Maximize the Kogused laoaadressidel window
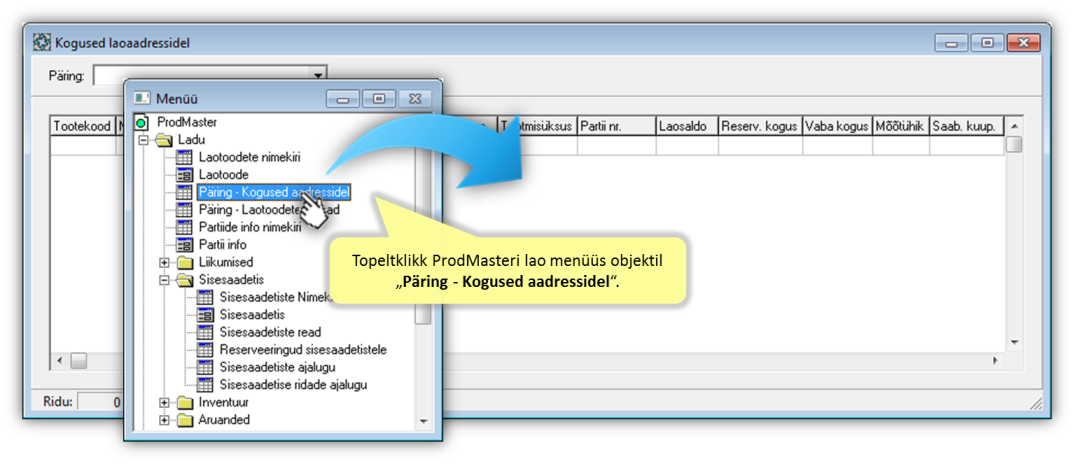1074x464 pixels. click(x=988, y=42)
